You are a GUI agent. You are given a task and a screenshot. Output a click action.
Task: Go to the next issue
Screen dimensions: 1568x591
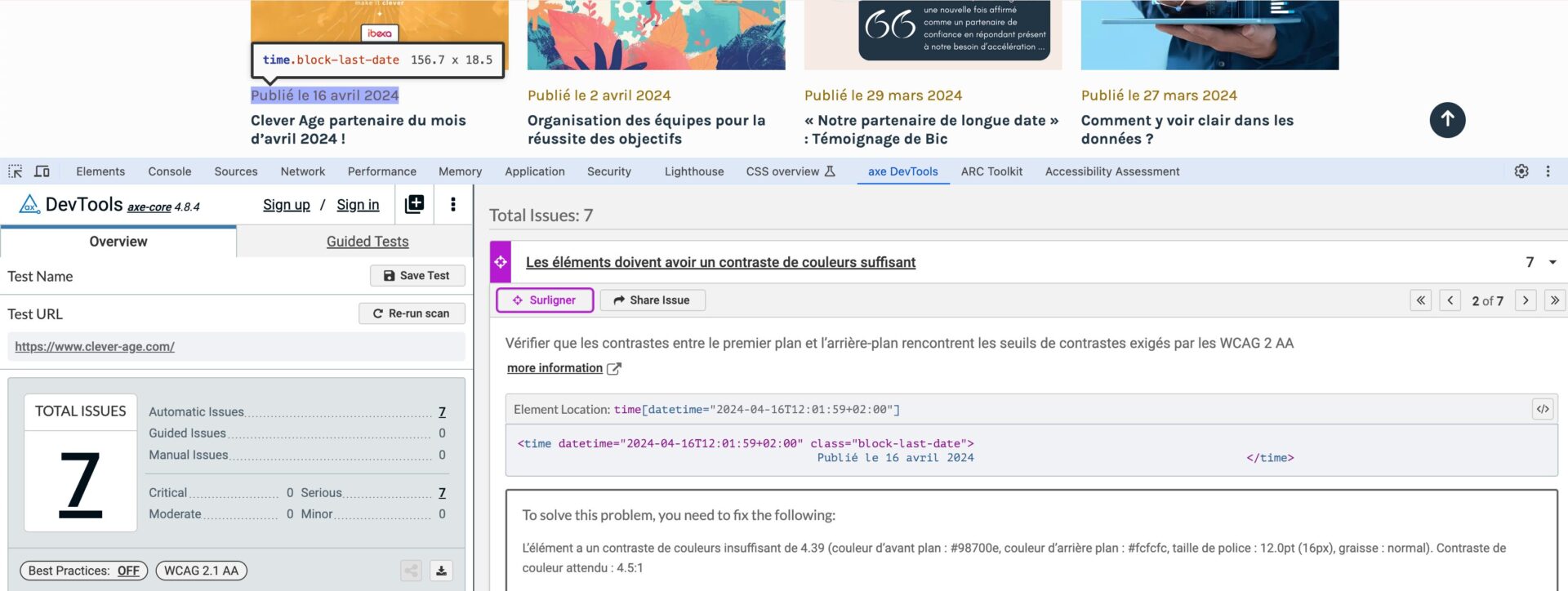coord(1526,300)
